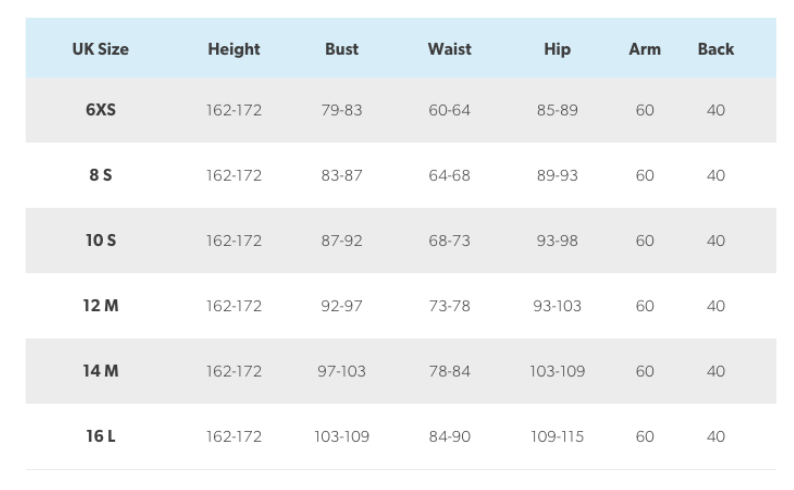Select the 14 M size row label

[100, 371]
